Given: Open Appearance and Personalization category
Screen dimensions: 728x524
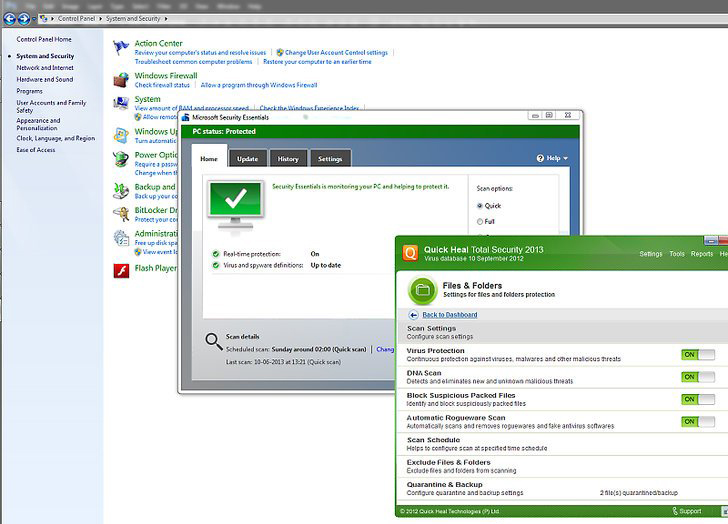Looking at the screenshot, I should point(38,124).
